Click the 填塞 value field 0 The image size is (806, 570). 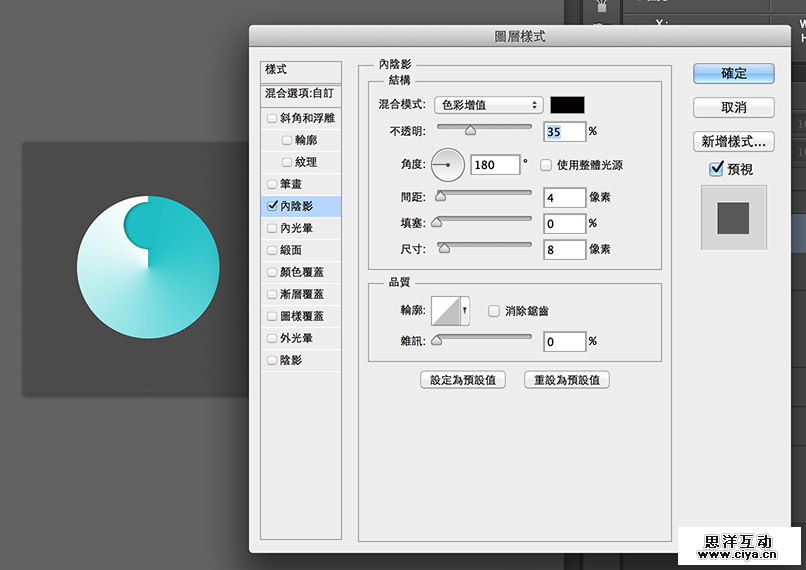click(564, 224)
